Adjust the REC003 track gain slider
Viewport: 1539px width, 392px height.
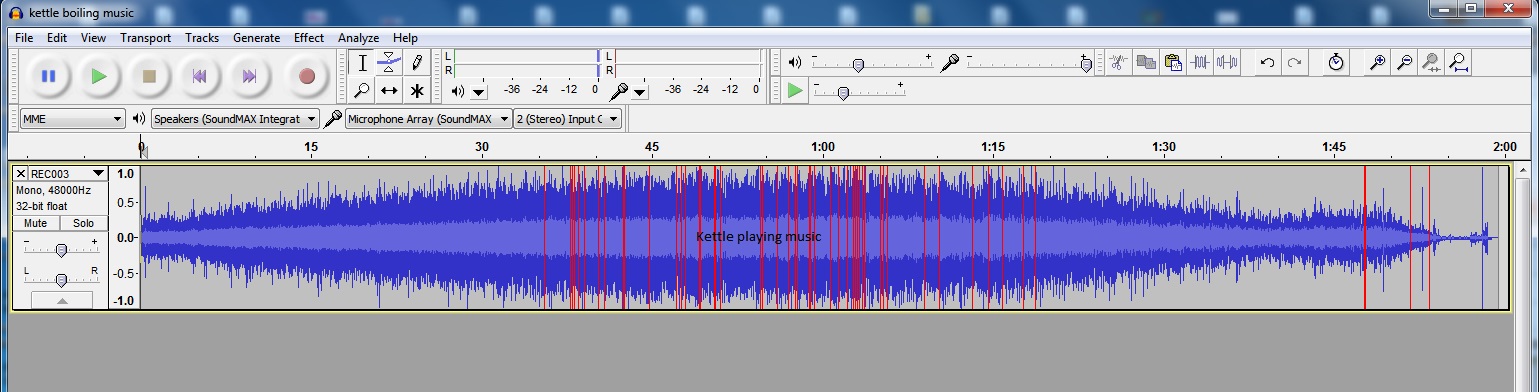61,249
